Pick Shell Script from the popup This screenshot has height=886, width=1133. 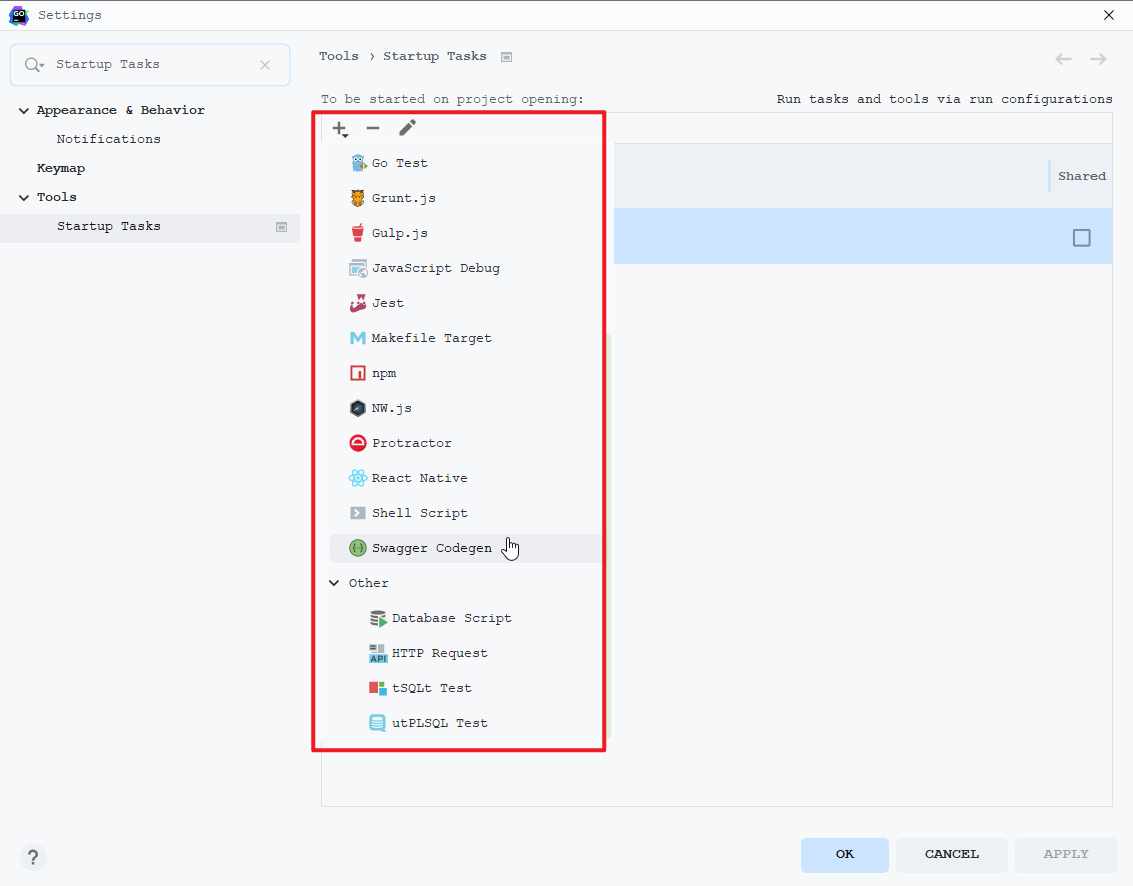pos(465,513)
